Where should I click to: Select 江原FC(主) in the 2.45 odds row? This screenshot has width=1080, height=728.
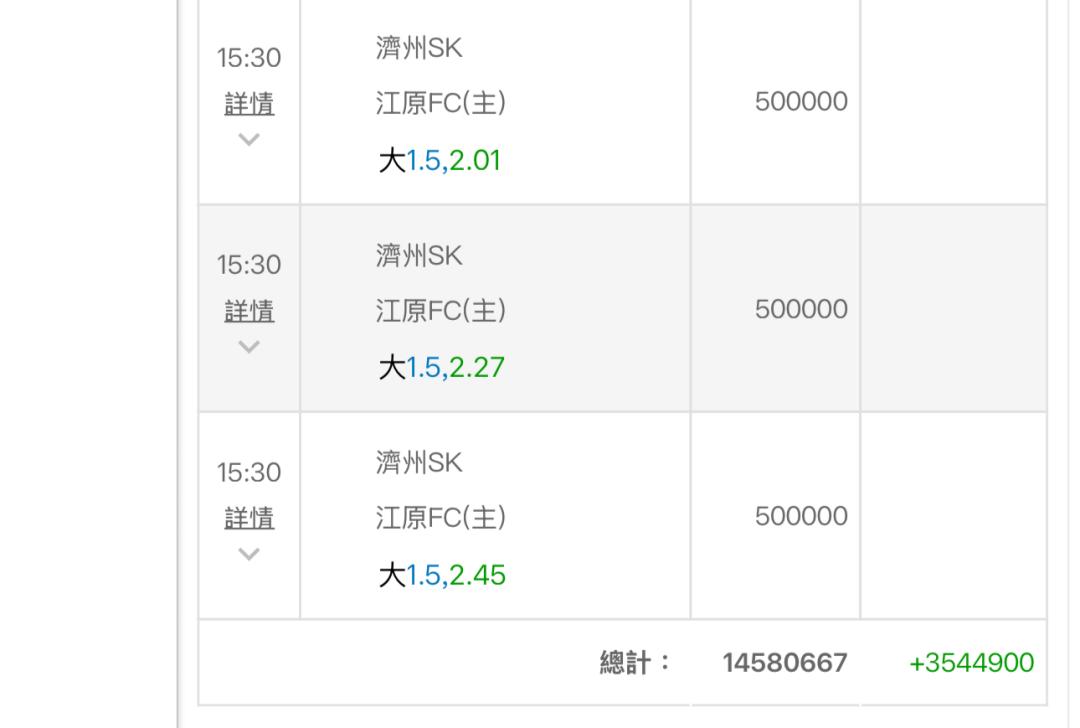click(441, 518)
